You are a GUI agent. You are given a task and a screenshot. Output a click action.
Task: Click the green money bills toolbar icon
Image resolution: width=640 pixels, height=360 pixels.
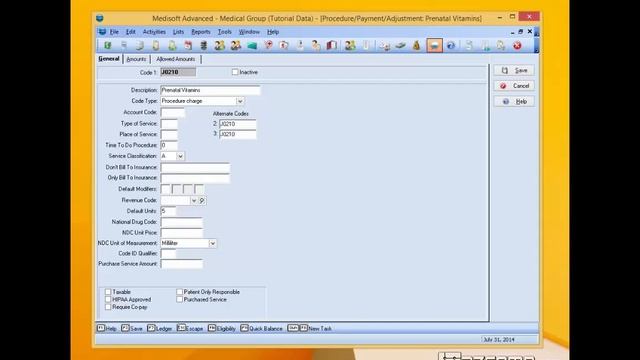pos(400,45)
